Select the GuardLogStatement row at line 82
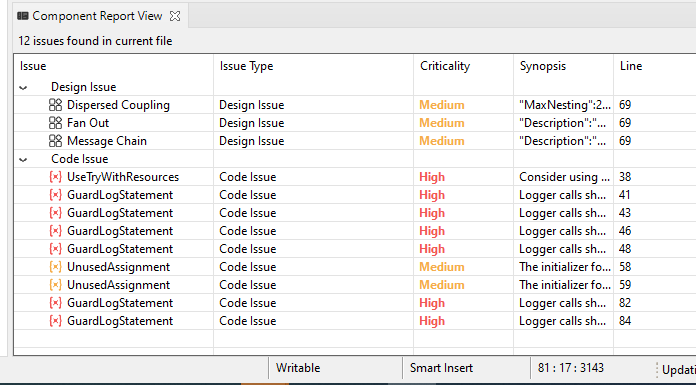 [355, 303]
